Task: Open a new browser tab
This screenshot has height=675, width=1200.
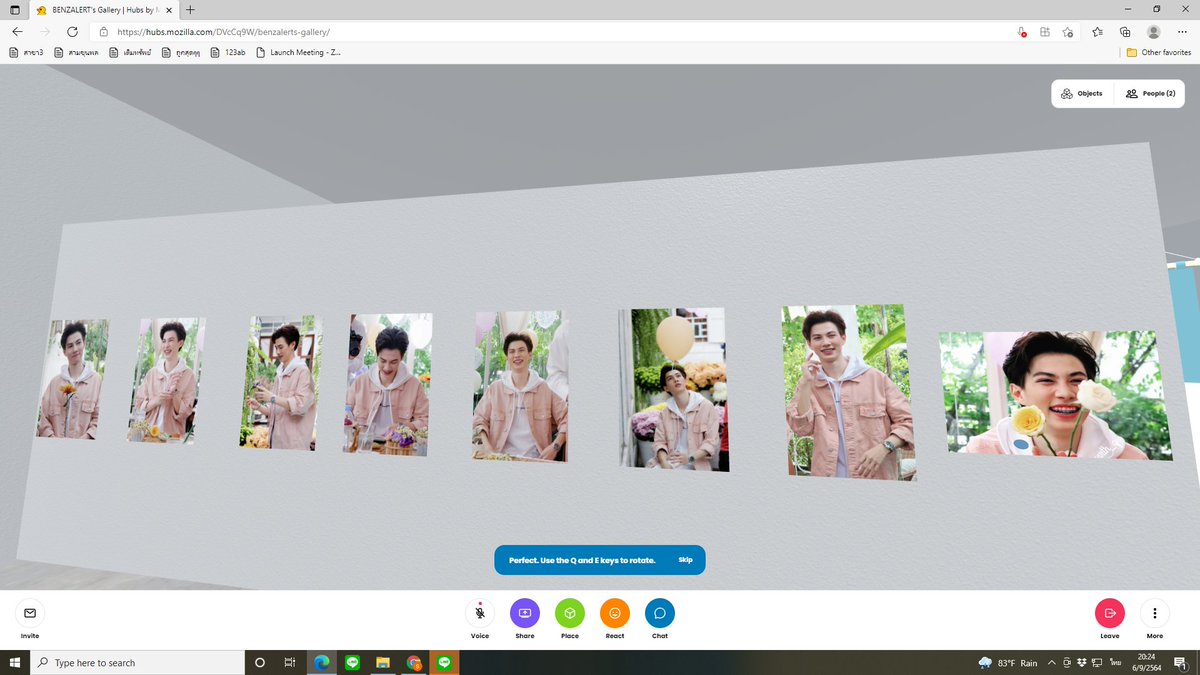Action: pyautogui.click(x=190, y=9)
